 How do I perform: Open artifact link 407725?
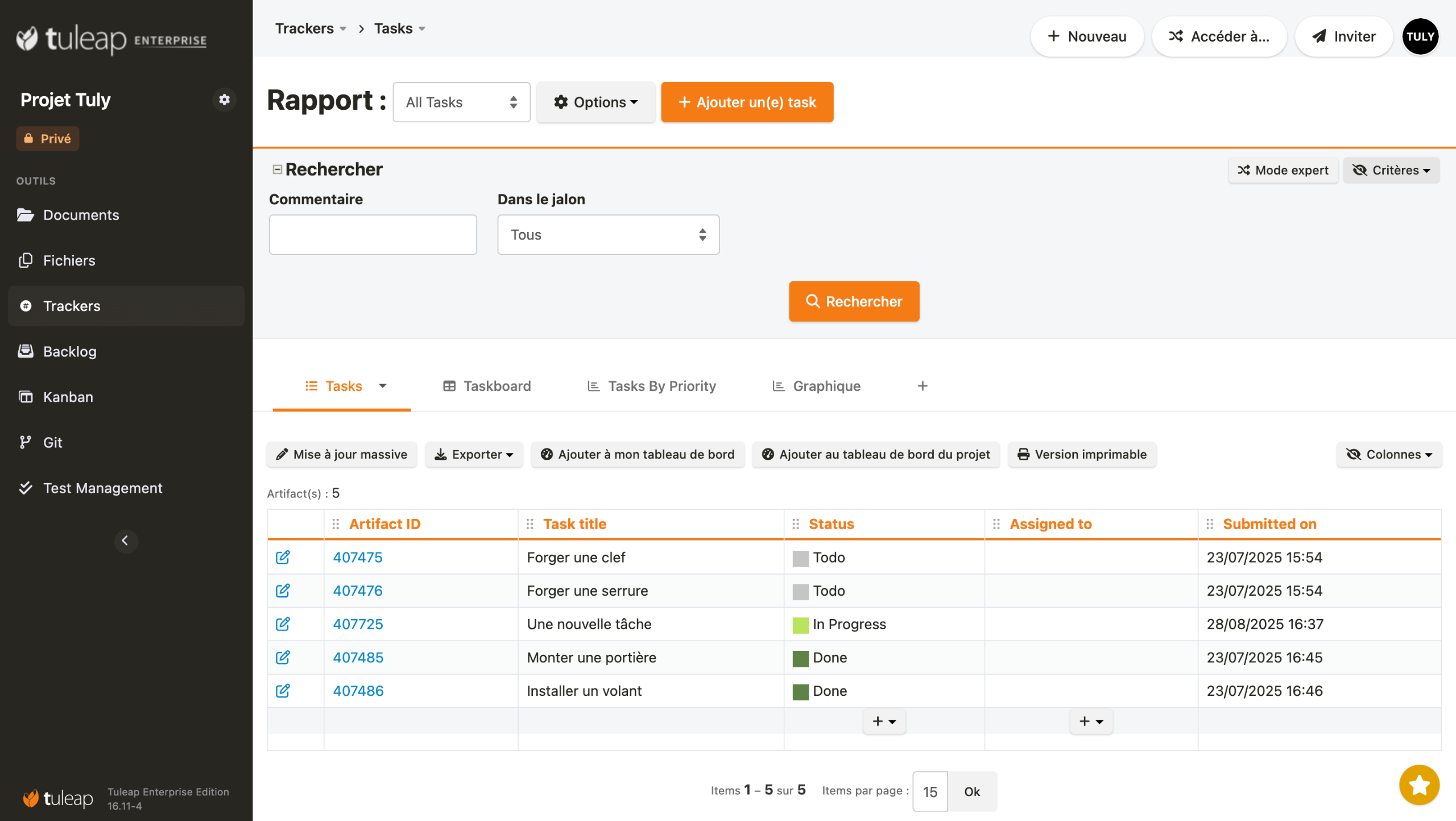coord(358,624)
